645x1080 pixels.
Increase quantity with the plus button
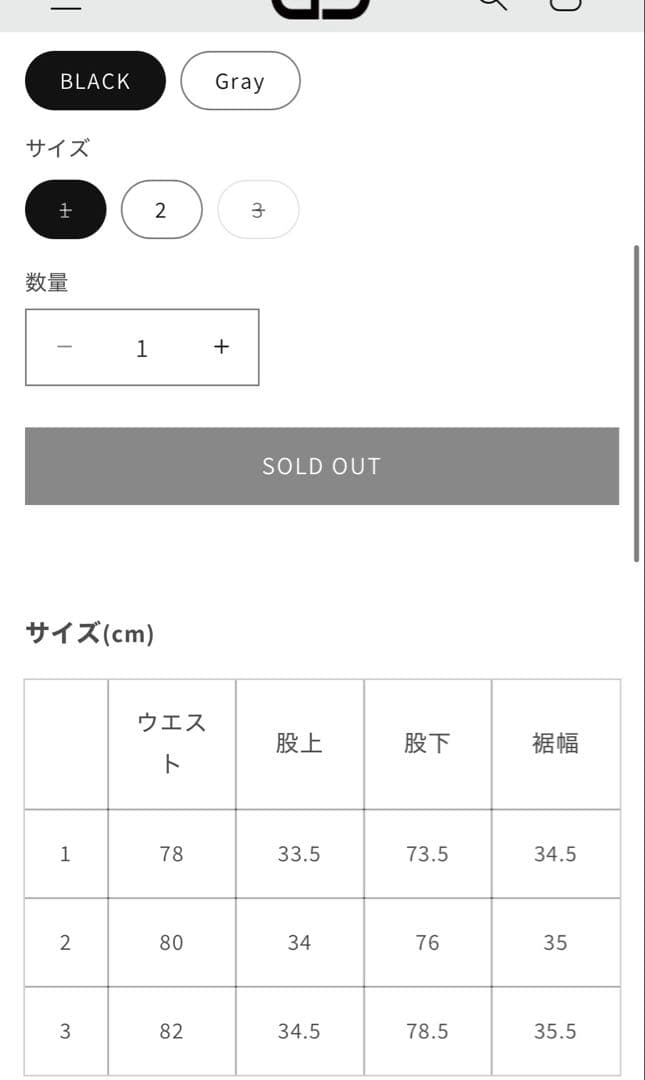221,347
